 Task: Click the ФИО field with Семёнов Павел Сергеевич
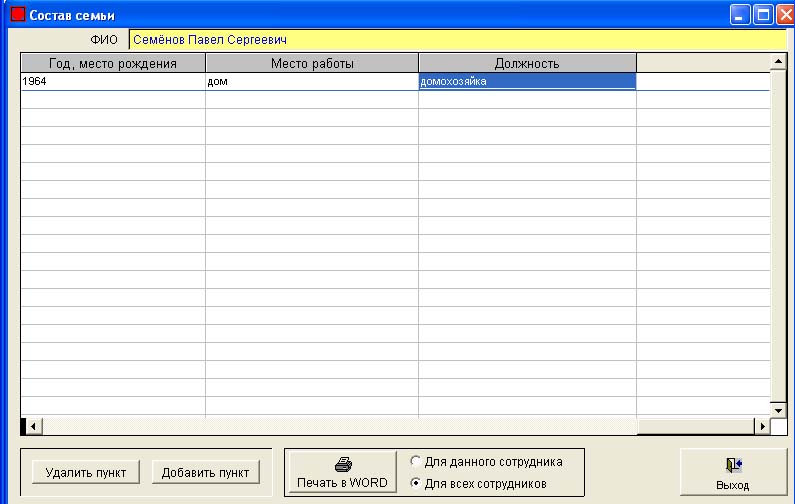pos(458,40)
